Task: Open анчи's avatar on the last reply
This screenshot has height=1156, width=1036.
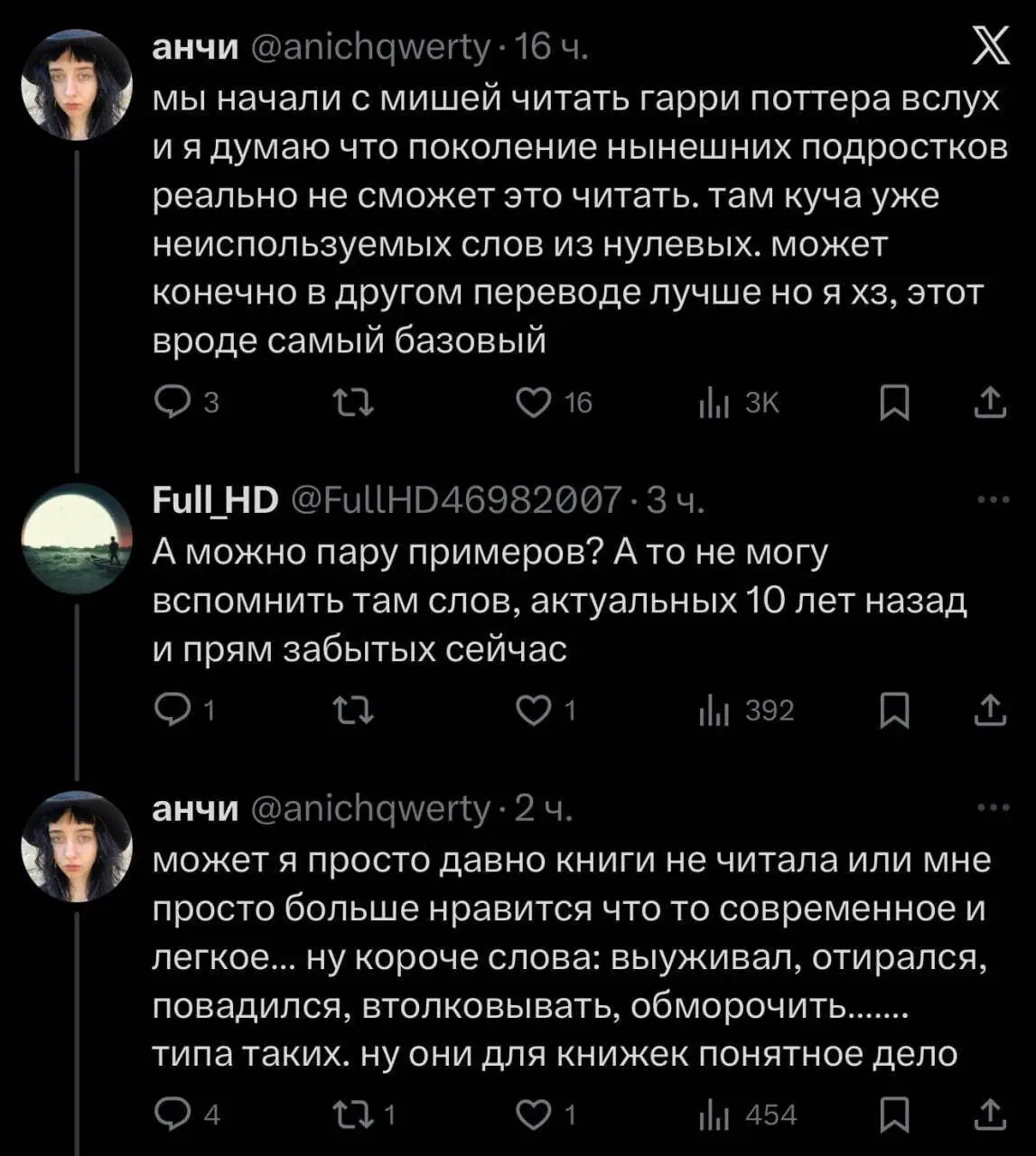Action: point(78,846)
